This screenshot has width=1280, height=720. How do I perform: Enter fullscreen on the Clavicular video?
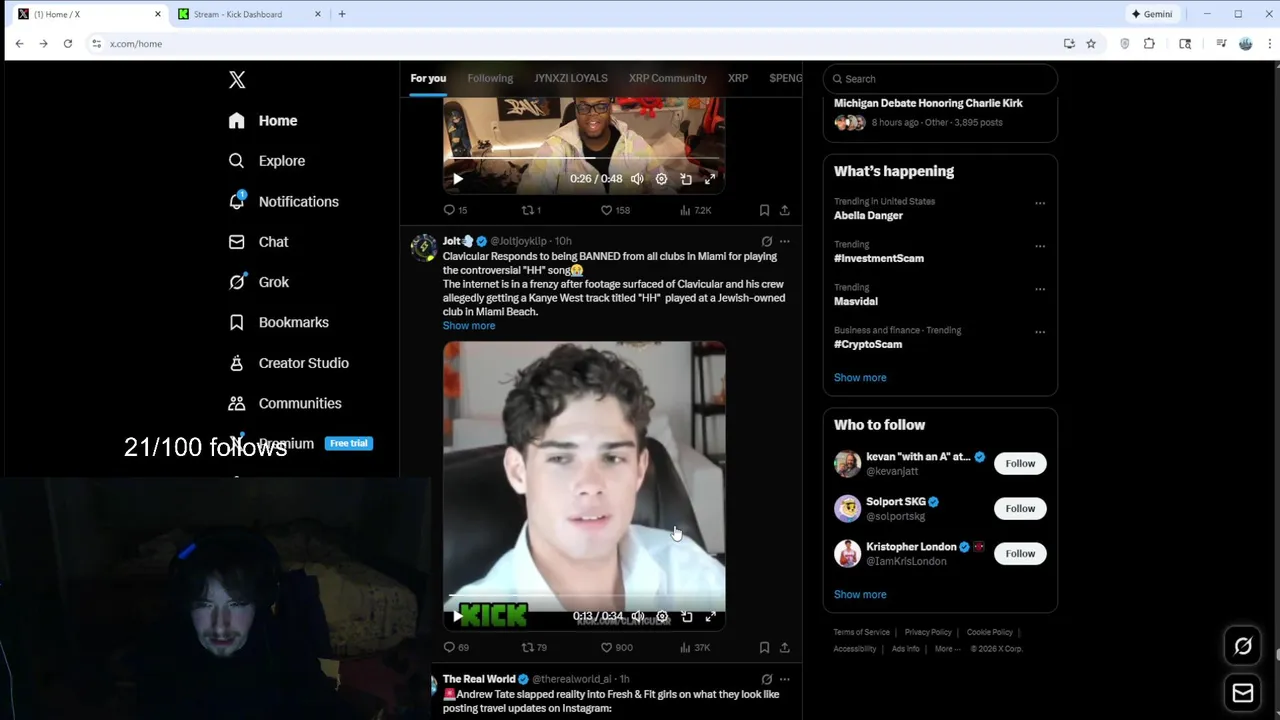click(x=710, y=617)
